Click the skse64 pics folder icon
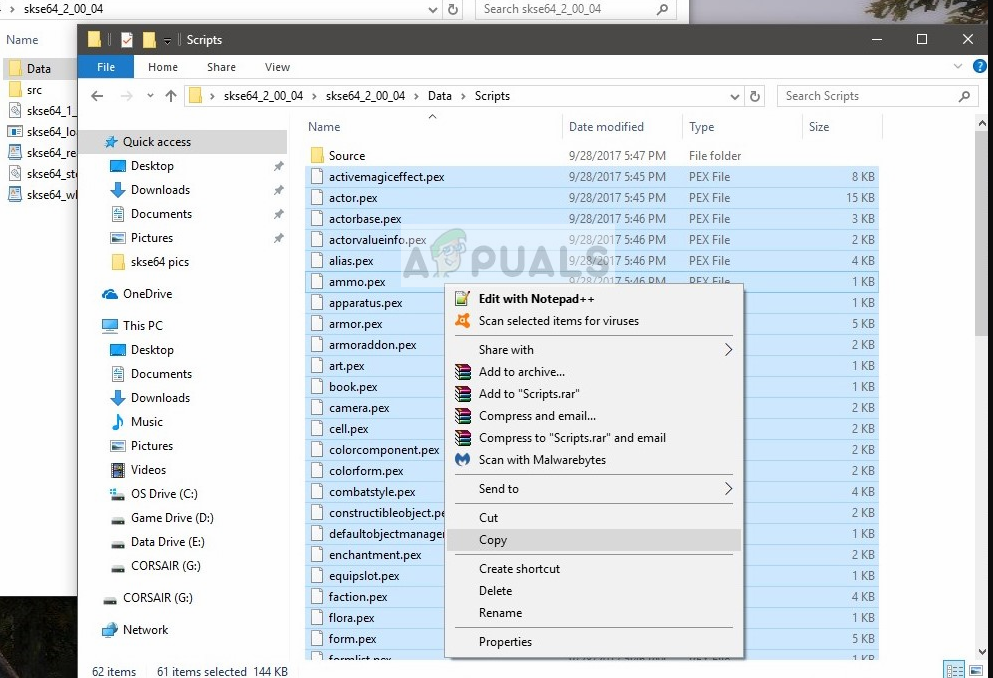This screenshot has width=993, height=678. (118, 262)
